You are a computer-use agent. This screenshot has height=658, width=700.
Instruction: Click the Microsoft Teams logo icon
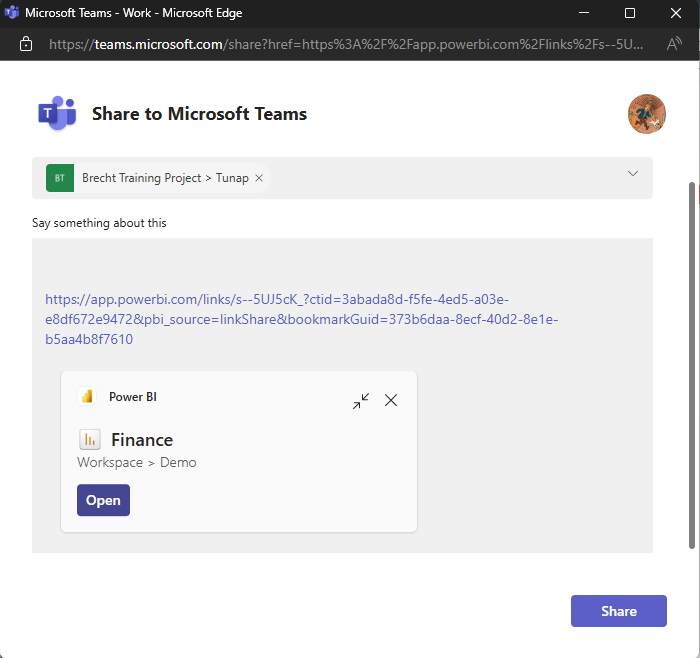click(x=57, y=113)
